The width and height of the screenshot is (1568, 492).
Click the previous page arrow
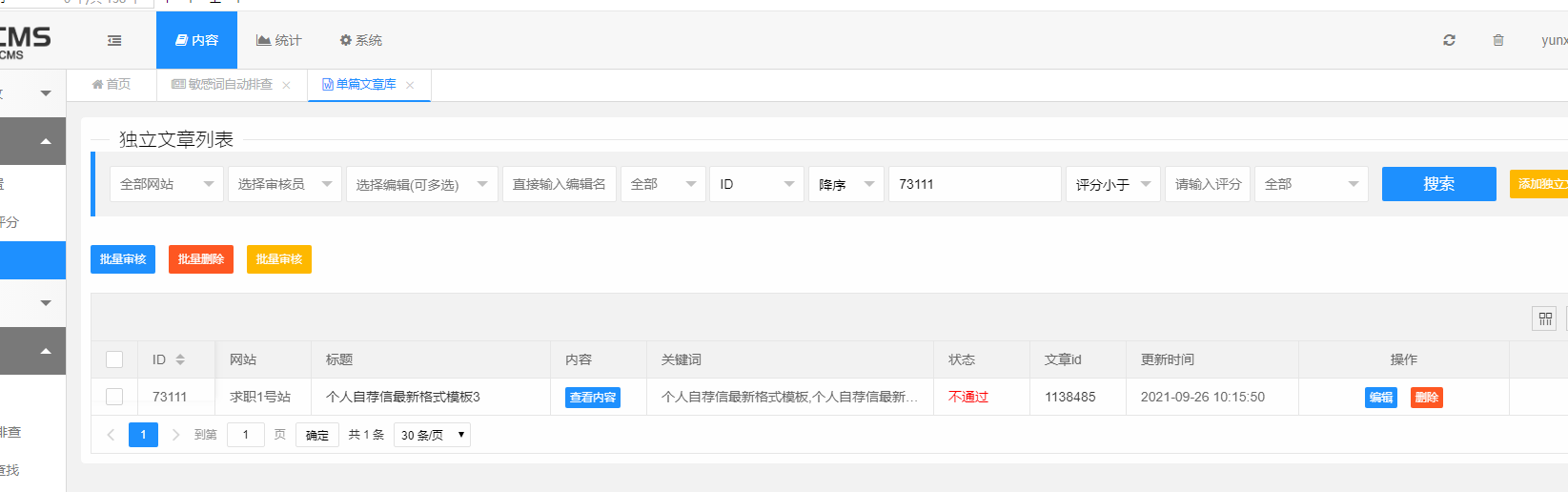(x=111, y=435)
